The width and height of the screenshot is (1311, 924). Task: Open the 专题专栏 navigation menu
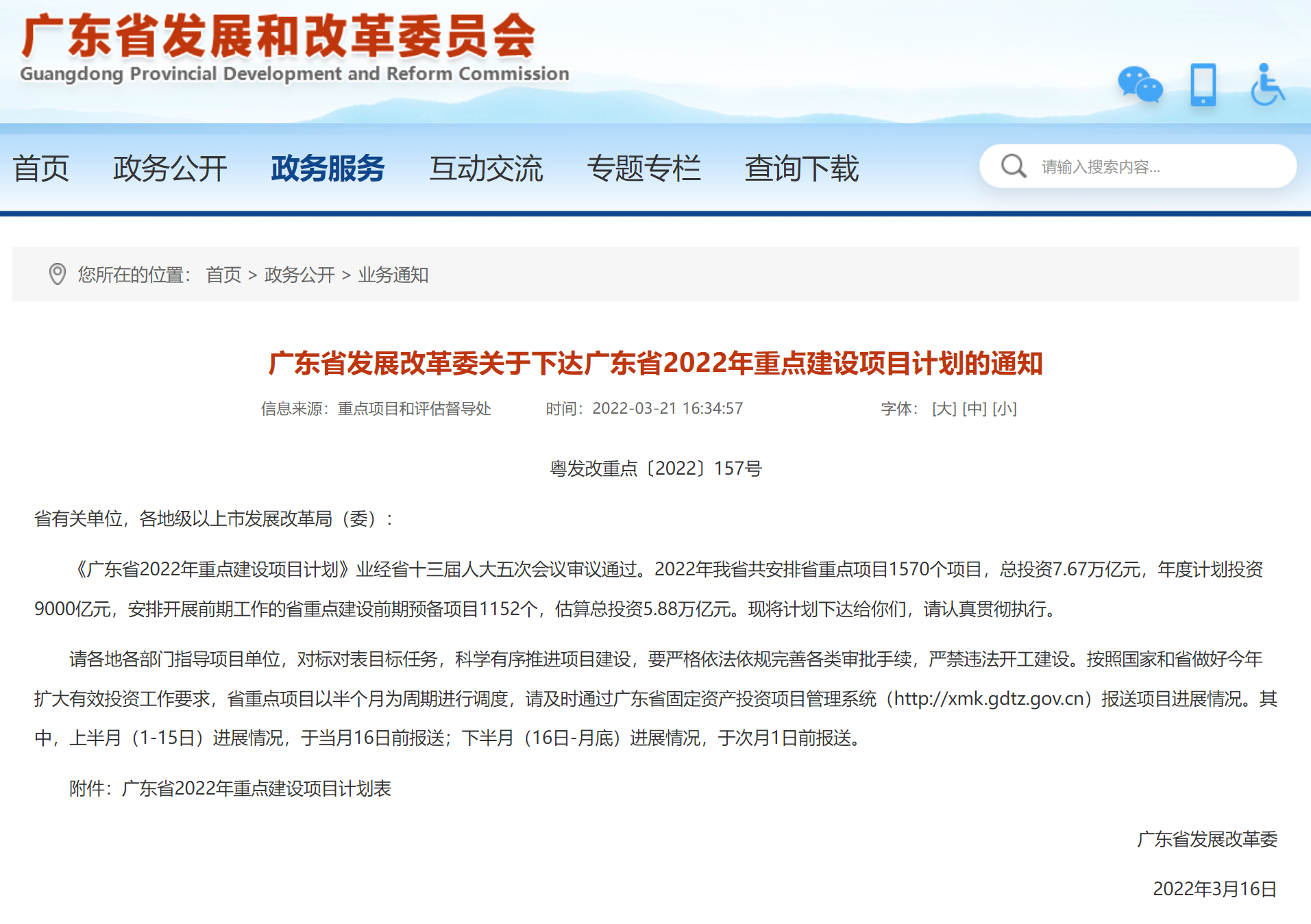[644, 168]
